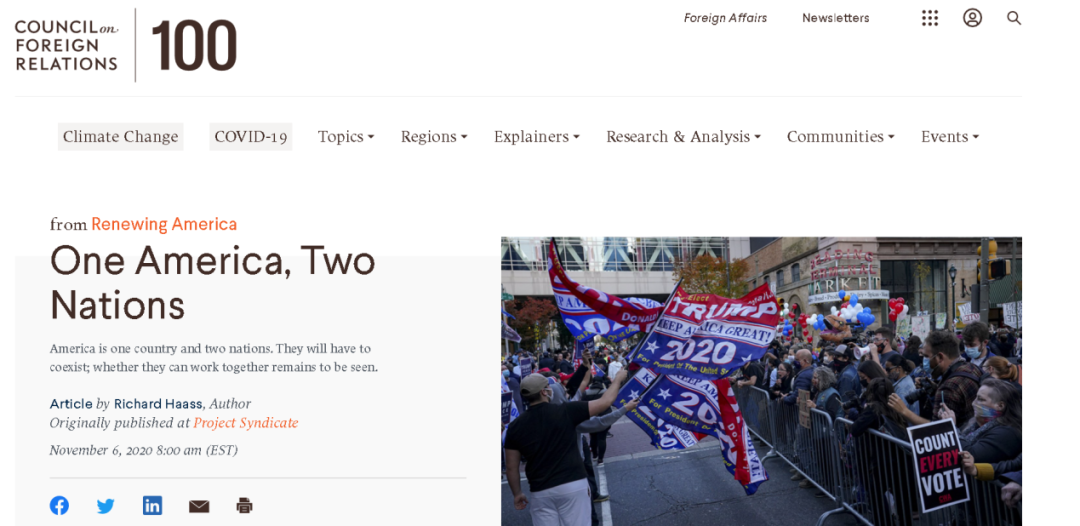Share article on Facebook
Image resolution: width=1080 pixels, height=526 pixels.
(x=59, y=505)
